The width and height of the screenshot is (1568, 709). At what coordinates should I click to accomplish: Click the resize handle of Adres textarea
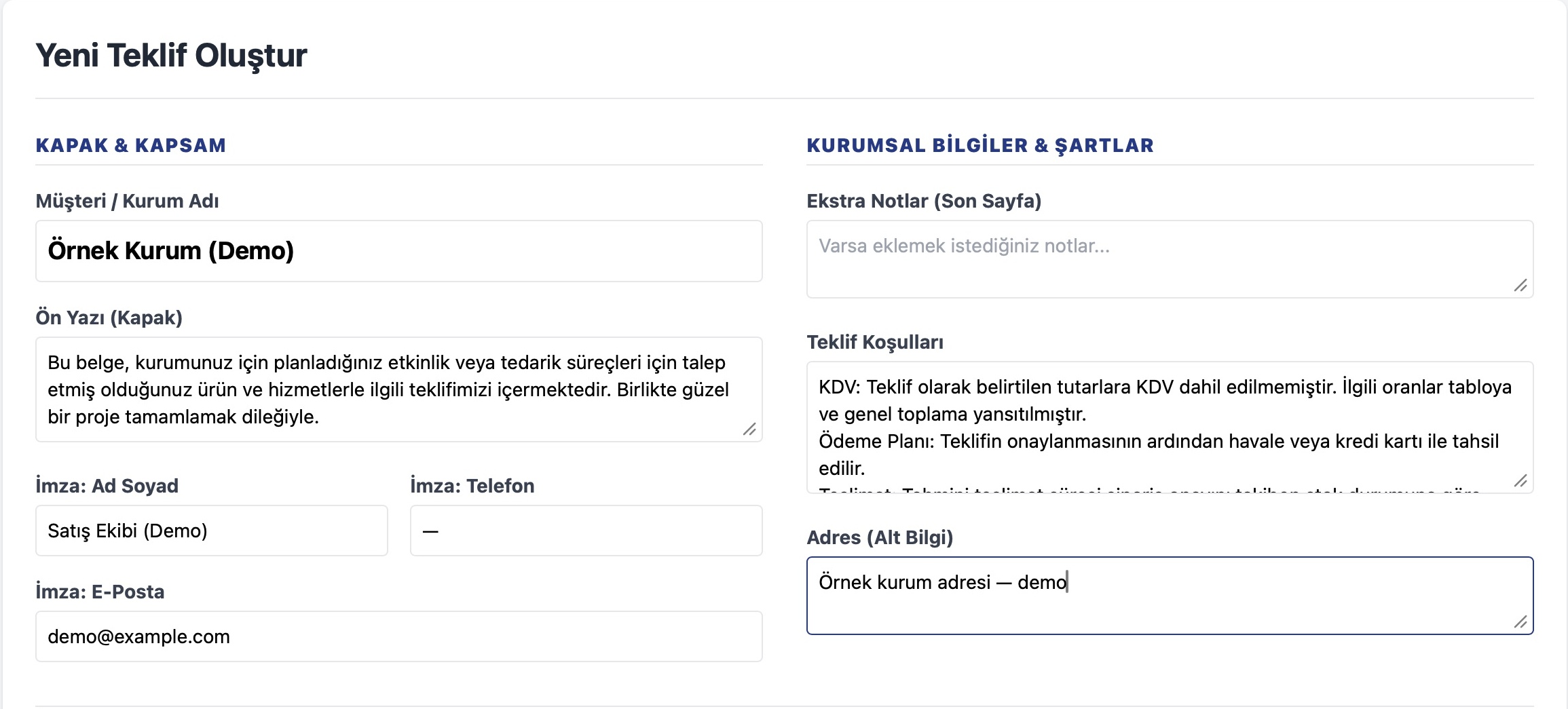tap(1520, 621)
